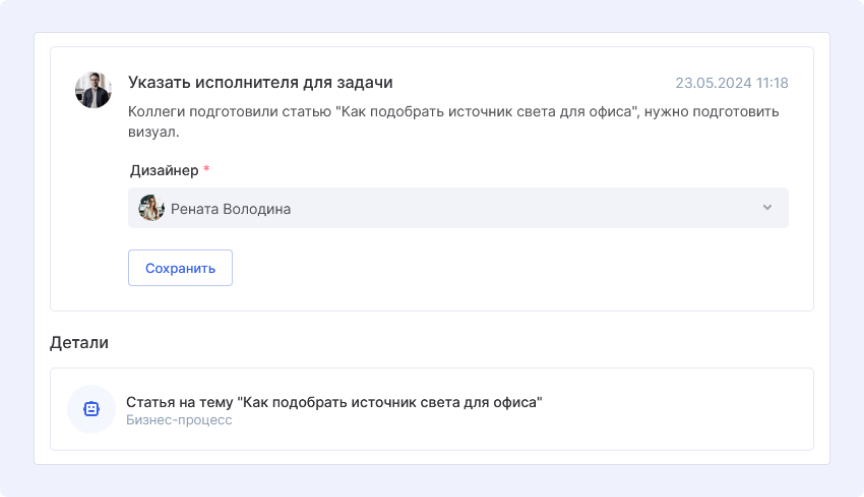Click the timestamp 23.05.2024 11:18
Image resolution: width=864 pixels, height=497 pixels.
point(731,83)
